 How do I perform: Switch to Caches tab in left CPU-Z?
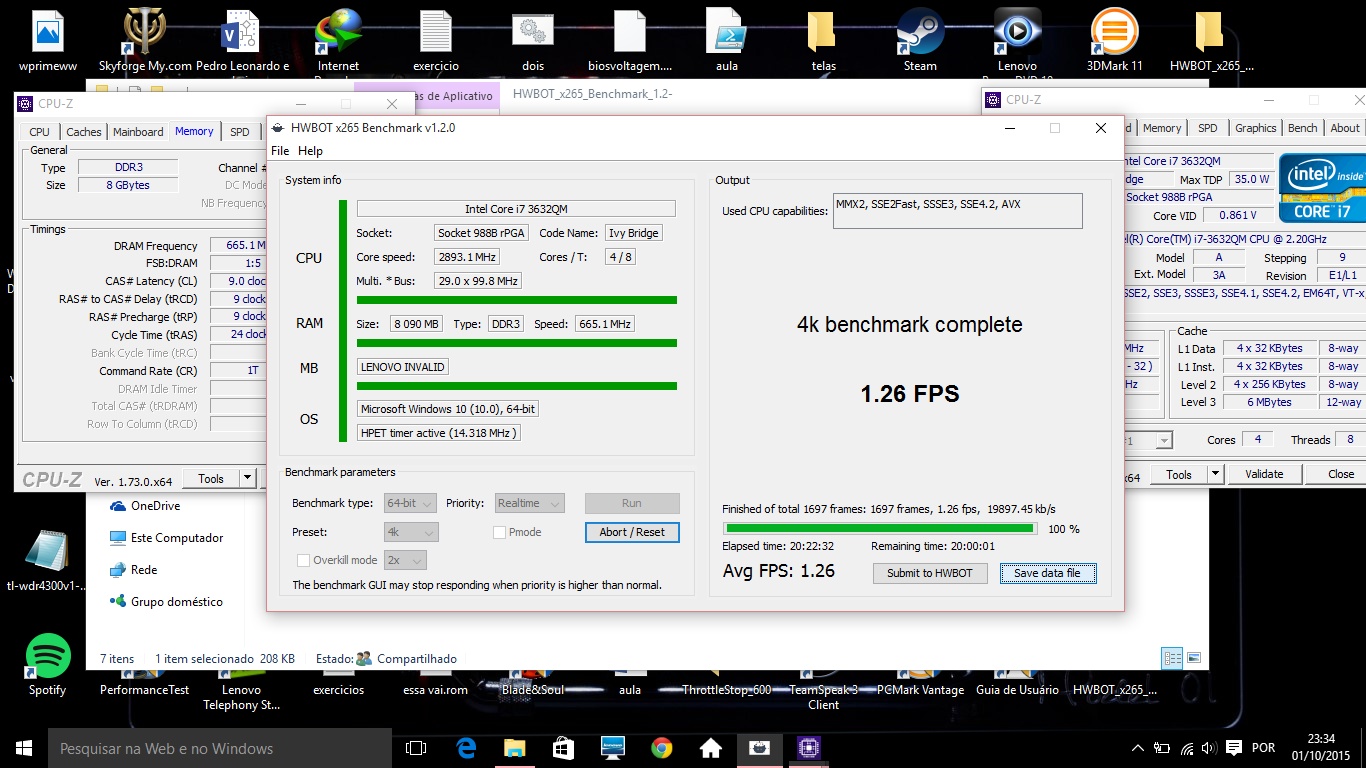pyautogui.click(x=84, y=131)
